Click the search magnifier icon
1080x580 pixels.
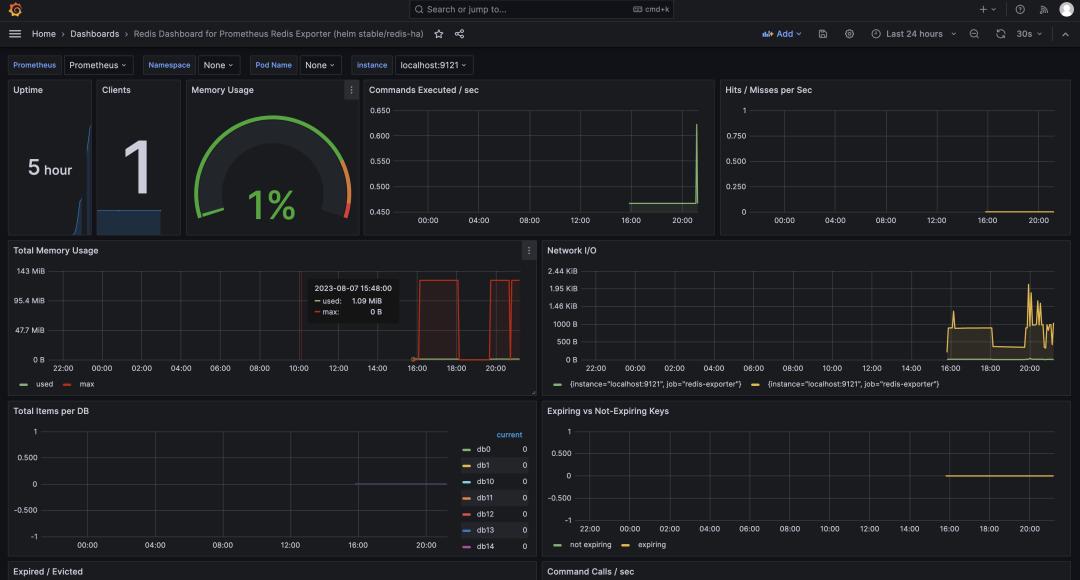[419, 10]
